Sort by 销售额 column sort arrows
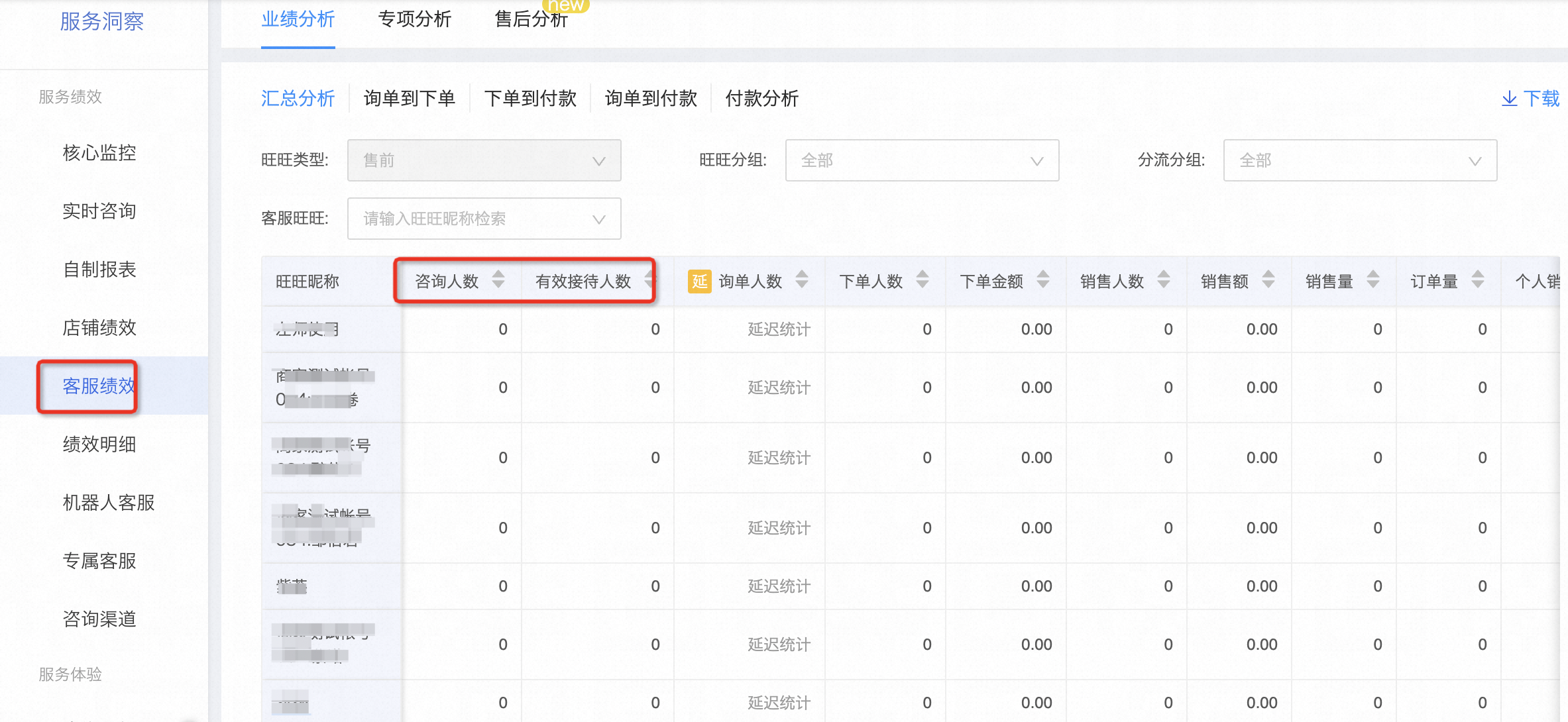 (1268, 280)
